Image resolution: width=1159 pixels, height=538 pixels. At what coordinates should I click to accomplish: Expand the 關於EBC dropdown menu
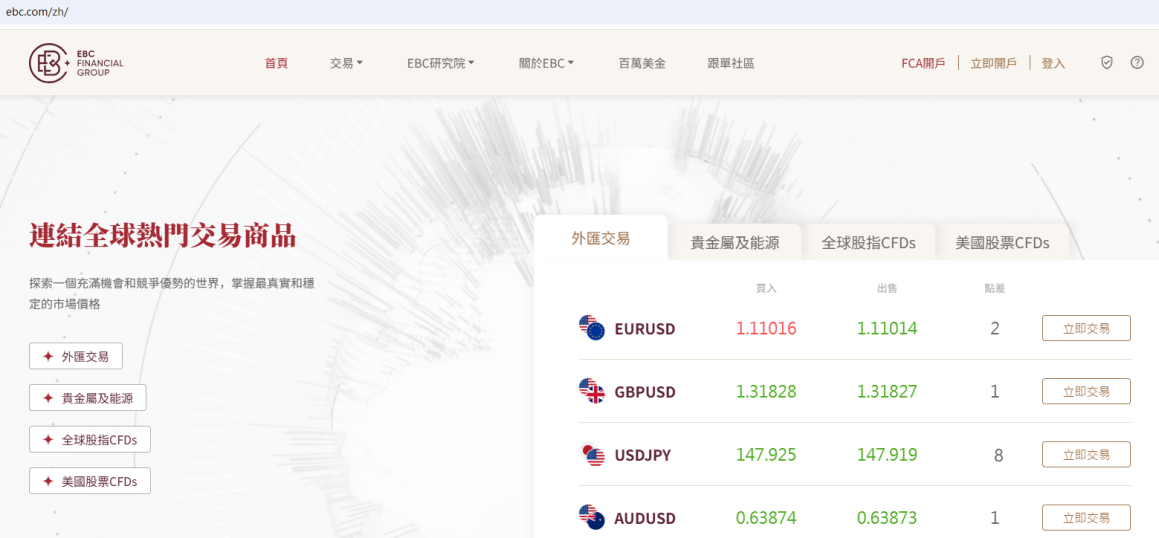[x=546, y=64]
